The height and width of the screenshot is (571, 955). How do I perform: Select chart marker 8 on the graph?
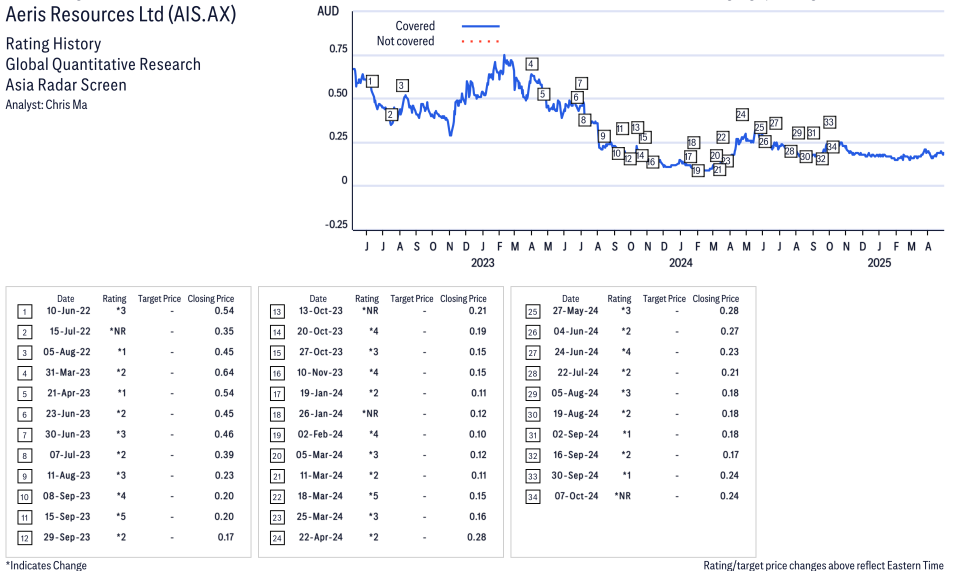583,120
